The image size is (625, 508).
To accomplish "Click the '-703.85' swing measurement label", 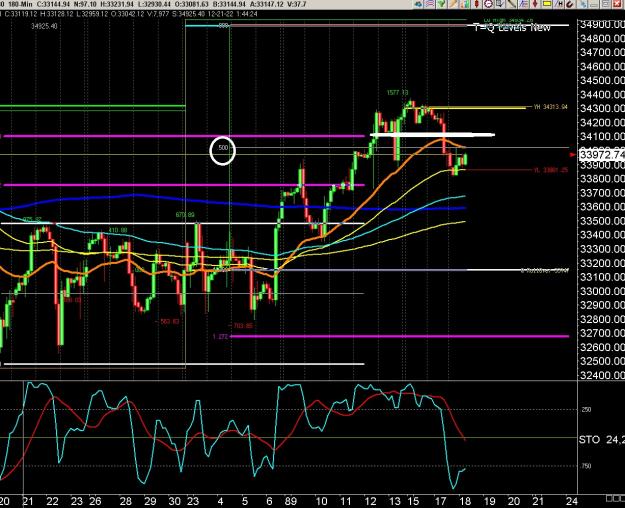I will pyautogui.click(x=242, y=326).
